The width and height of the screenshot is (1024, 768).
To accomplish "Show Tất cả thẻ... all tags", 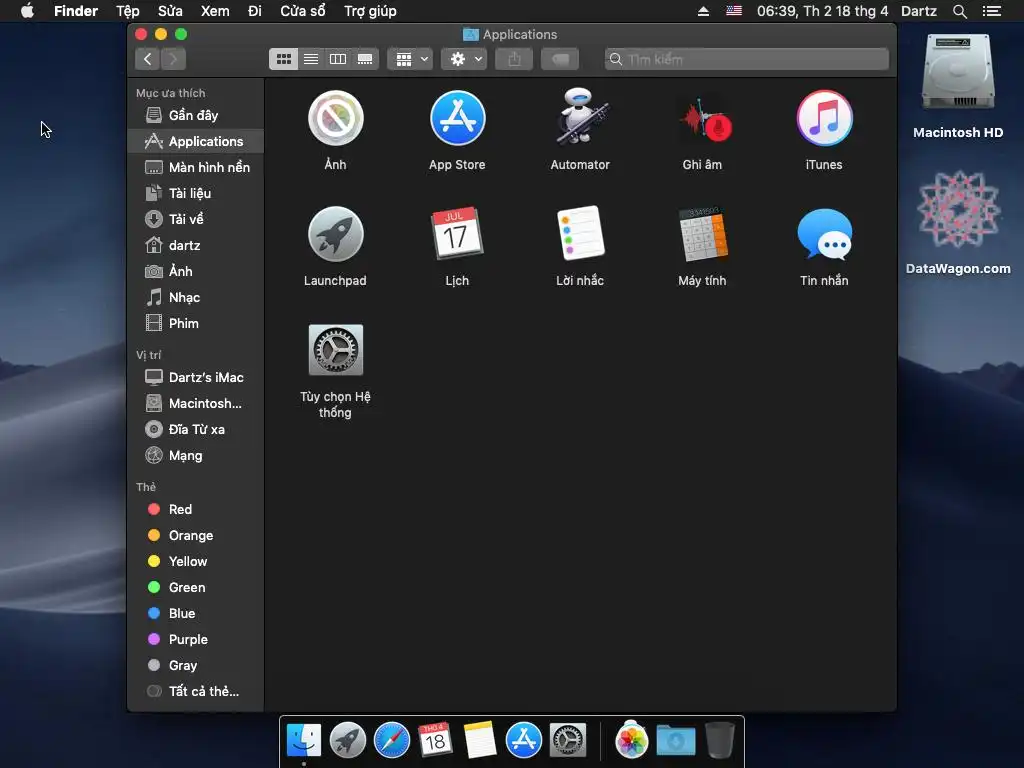I will pyautogui.click(x=196, y=692).
